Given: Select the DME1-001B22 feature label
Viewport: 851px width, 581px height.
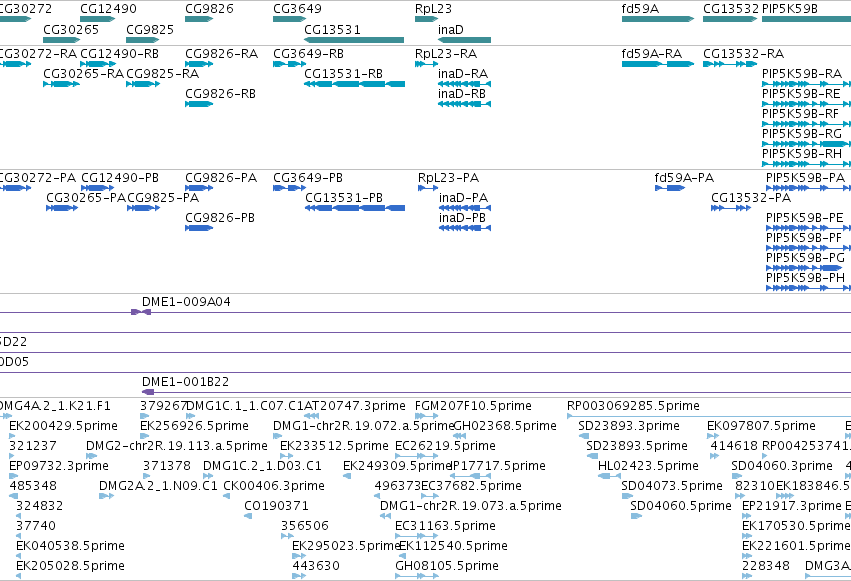Looking at the screenshot, I should click(186, 381).
